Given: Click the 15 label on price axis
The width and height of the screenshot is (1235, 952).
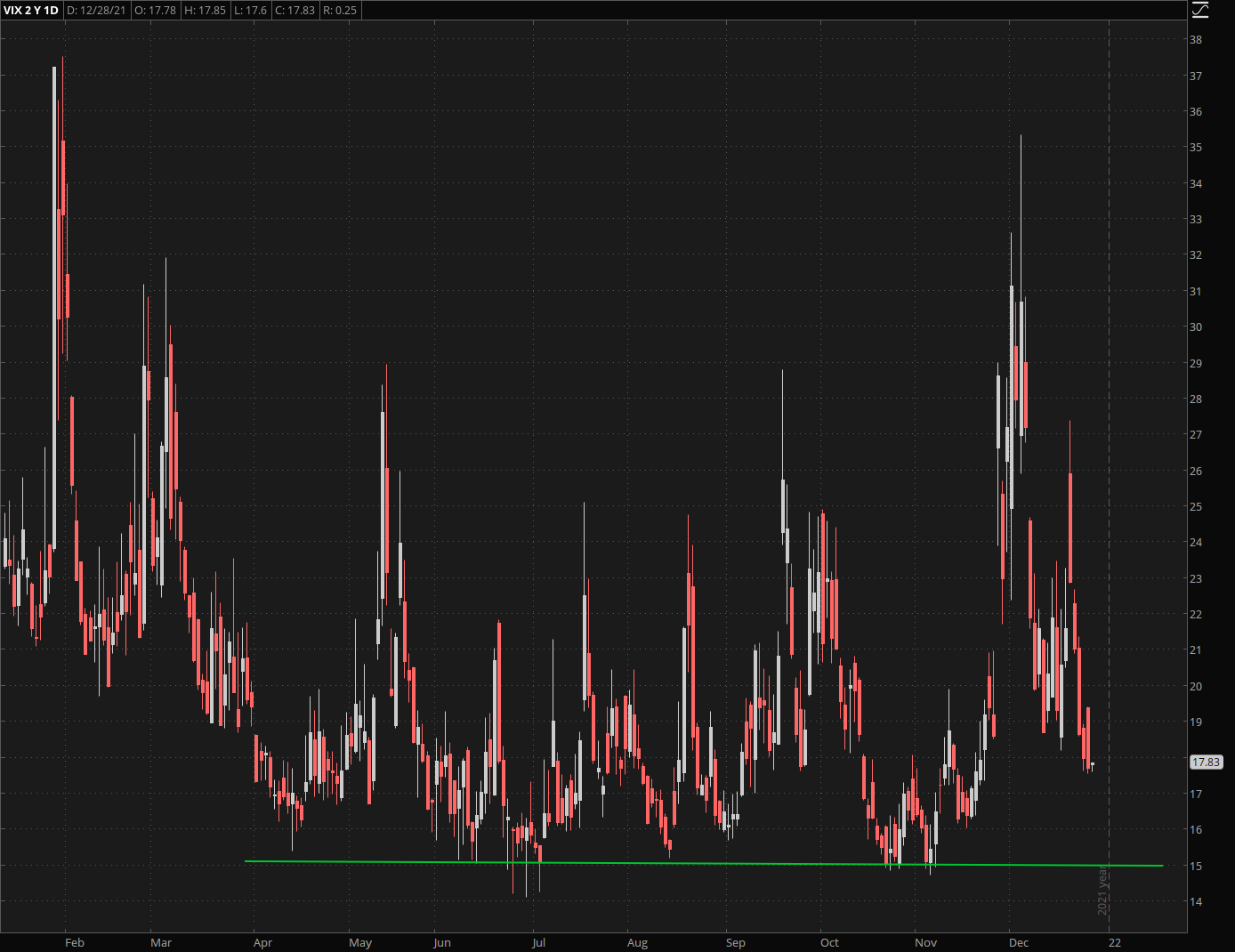Looking at the screenshot, I should (x=1196, y=866).
